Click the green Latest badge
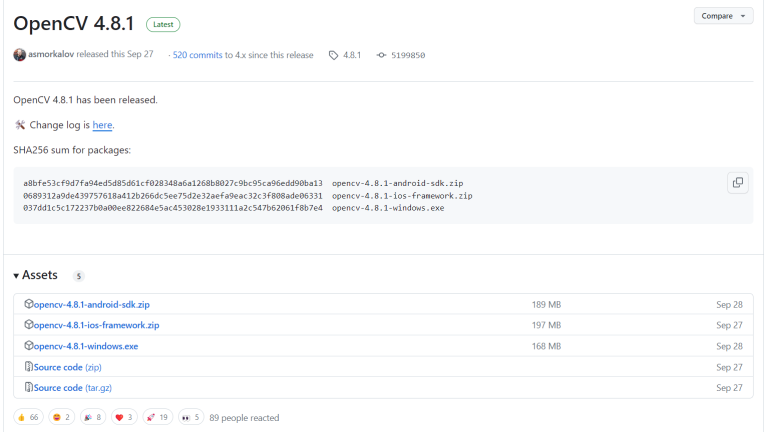This screenshot has height=432, width=773. pyautogui.click(x=163, y=24)
